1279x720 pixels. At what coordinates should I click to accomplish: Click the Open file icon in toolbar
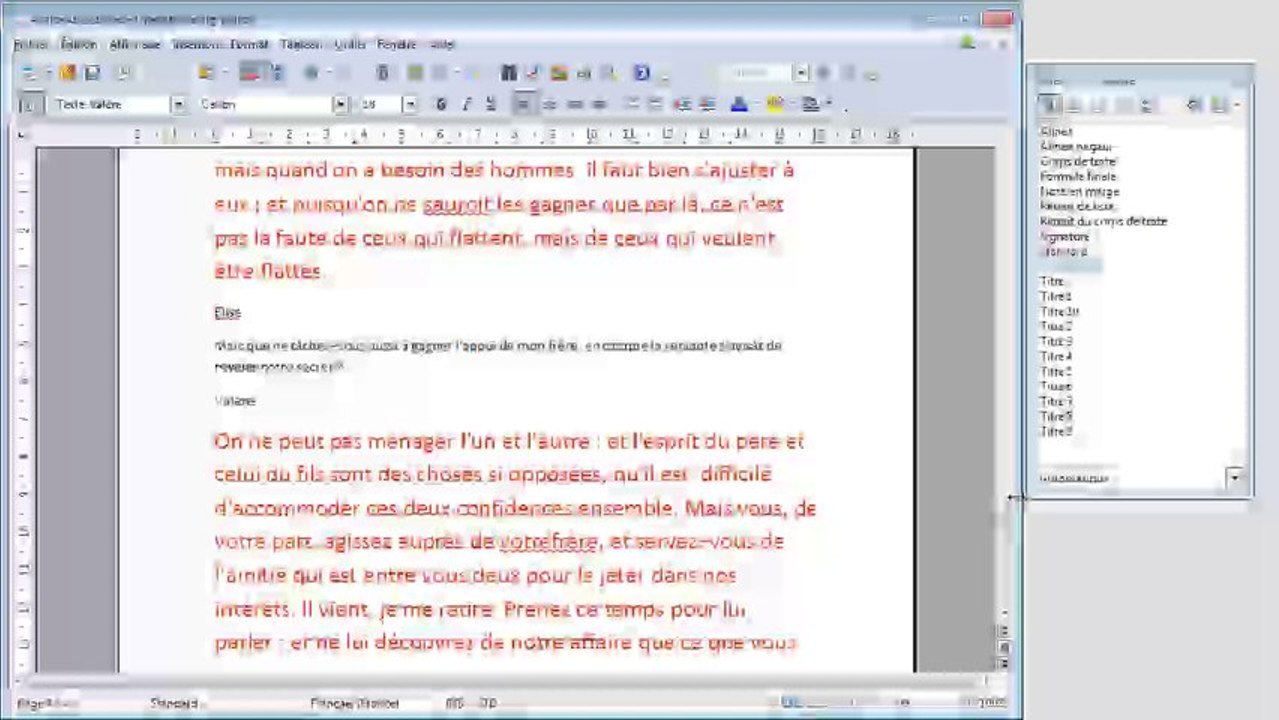(67, 73)
